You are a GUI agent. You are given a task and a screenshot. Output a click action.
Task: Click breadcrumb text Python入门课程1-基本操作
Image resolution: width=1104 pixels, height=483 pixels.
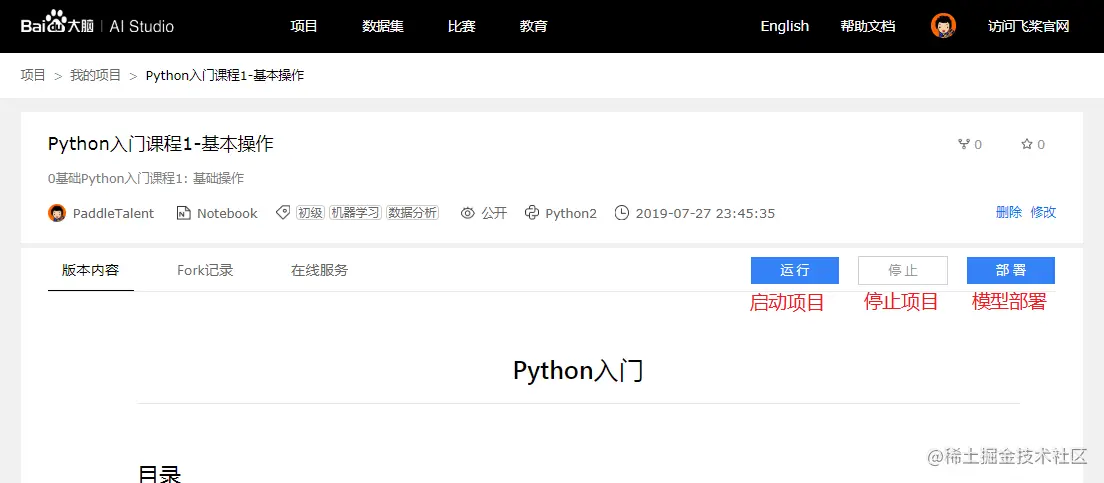click(x=225, y=75)
